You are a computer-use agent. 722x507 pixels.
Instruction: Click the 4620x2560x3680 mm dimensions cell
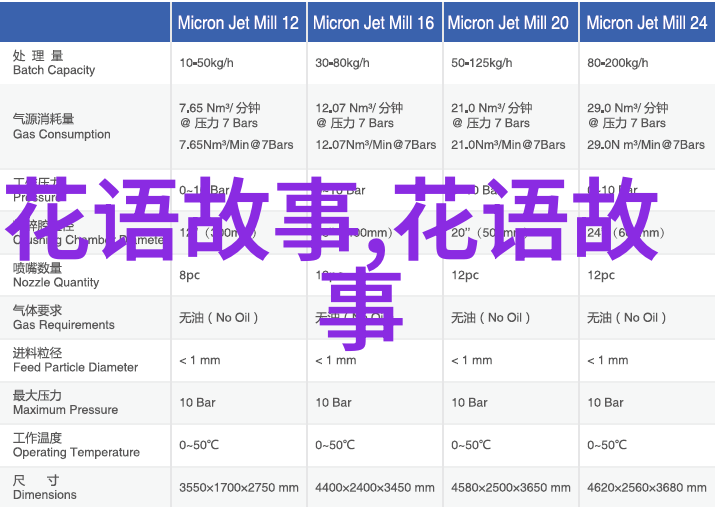[646, 487]
